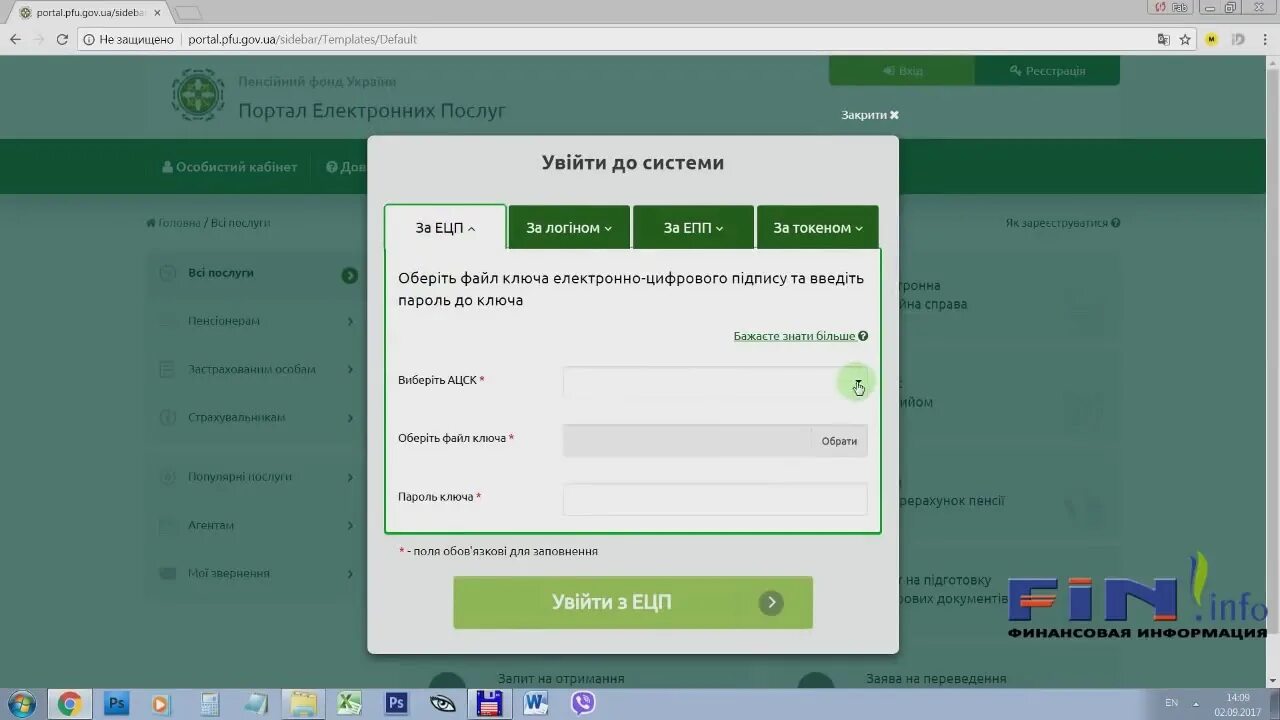Switch to the За логіном tab
1280x720 pixels.
pyautogui.click(x=569, y=228)
